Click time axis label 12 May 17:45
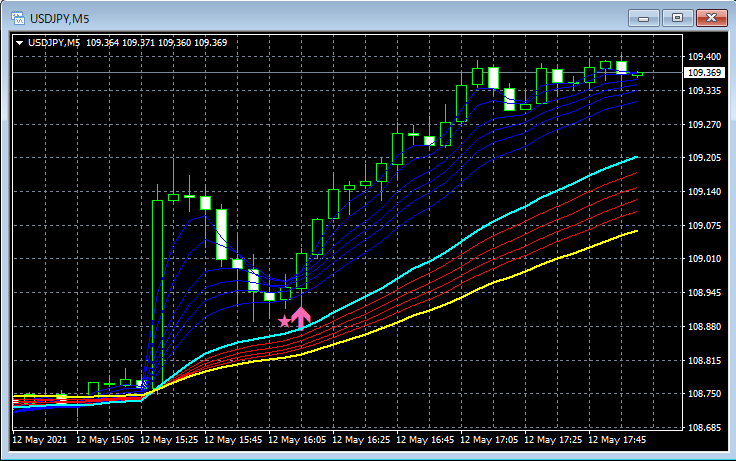The image size is (736, 461). pyautogui.click(x=617, y=440)
